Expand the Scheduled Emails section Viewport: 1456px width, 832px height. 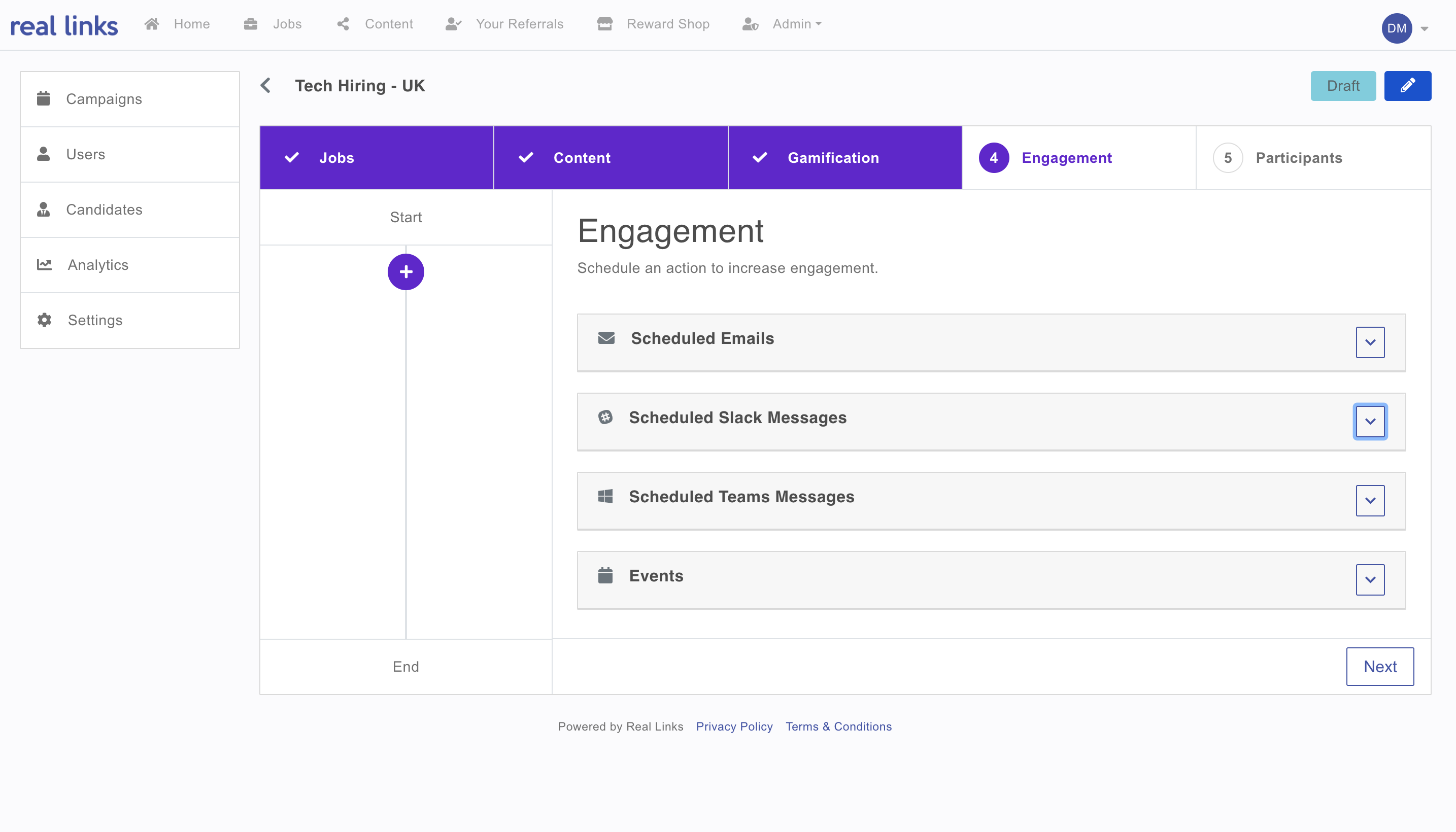(1370, 342)
